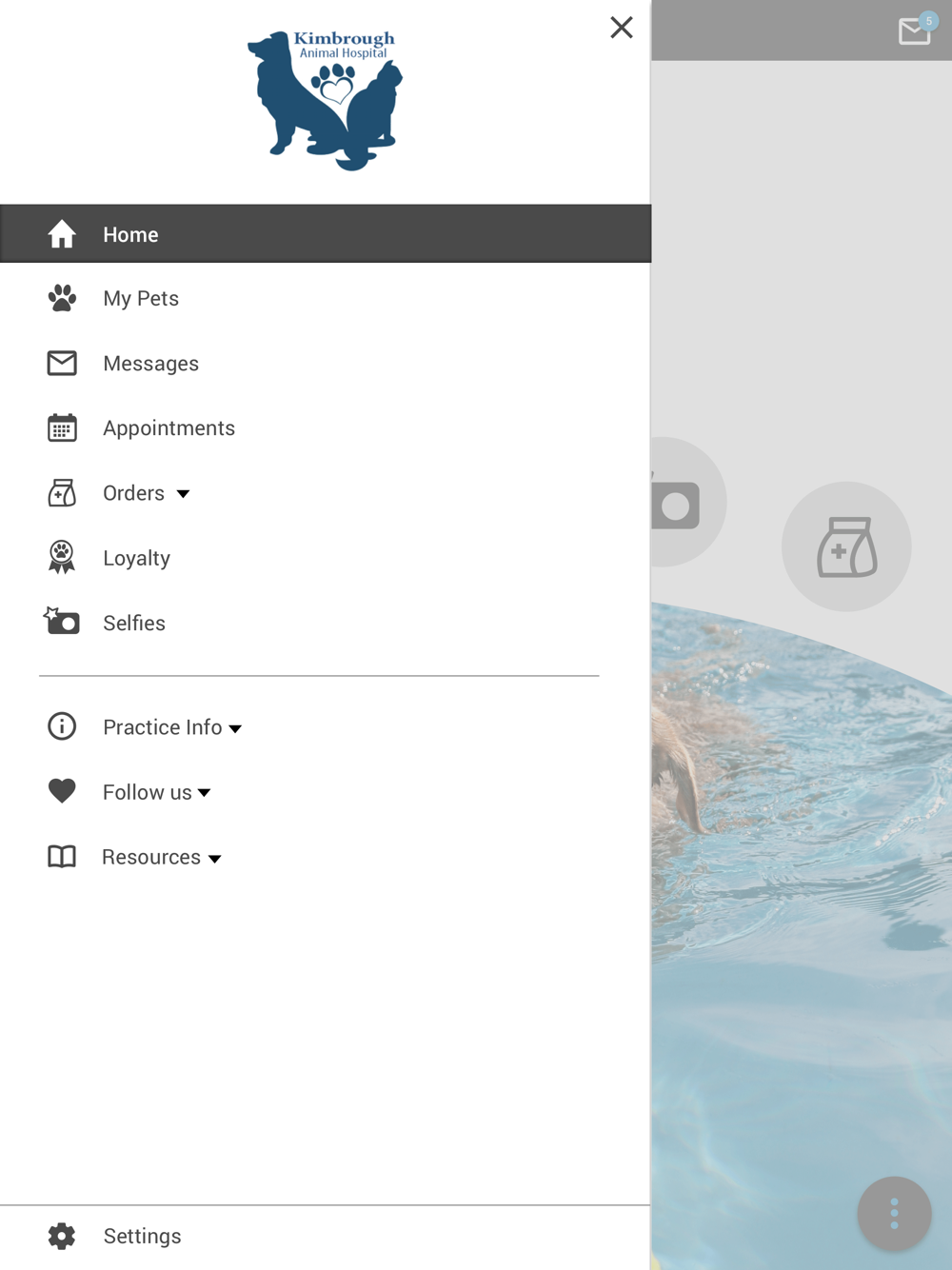Open the Orders menu entry
The image size is (952, 1270).
pyautogui.click(x=133, y=493)
